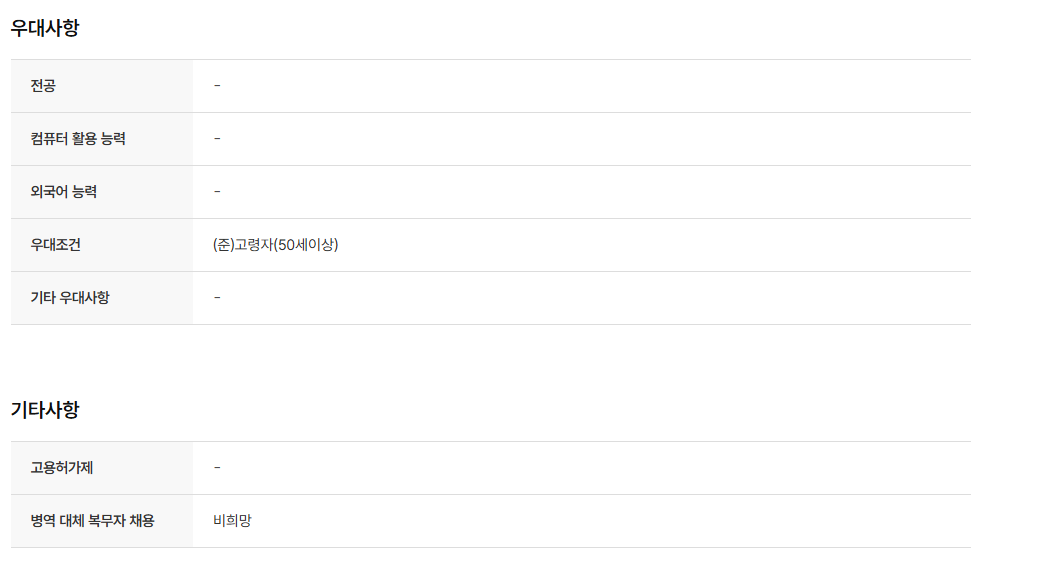Click the dash value beside 전공

coord(217,86)
